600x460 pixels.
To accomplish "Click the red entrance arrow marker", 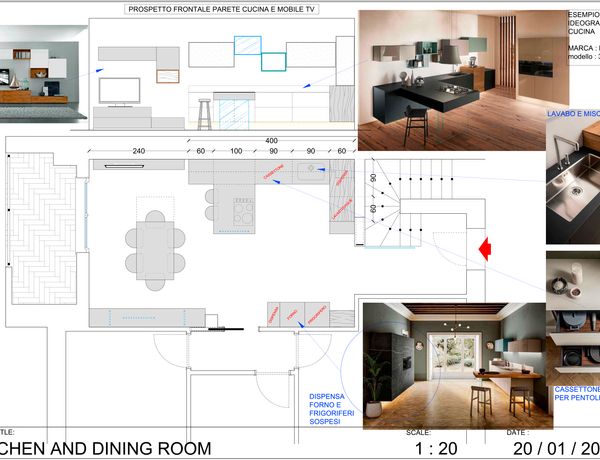I will [x=486, y=248].
